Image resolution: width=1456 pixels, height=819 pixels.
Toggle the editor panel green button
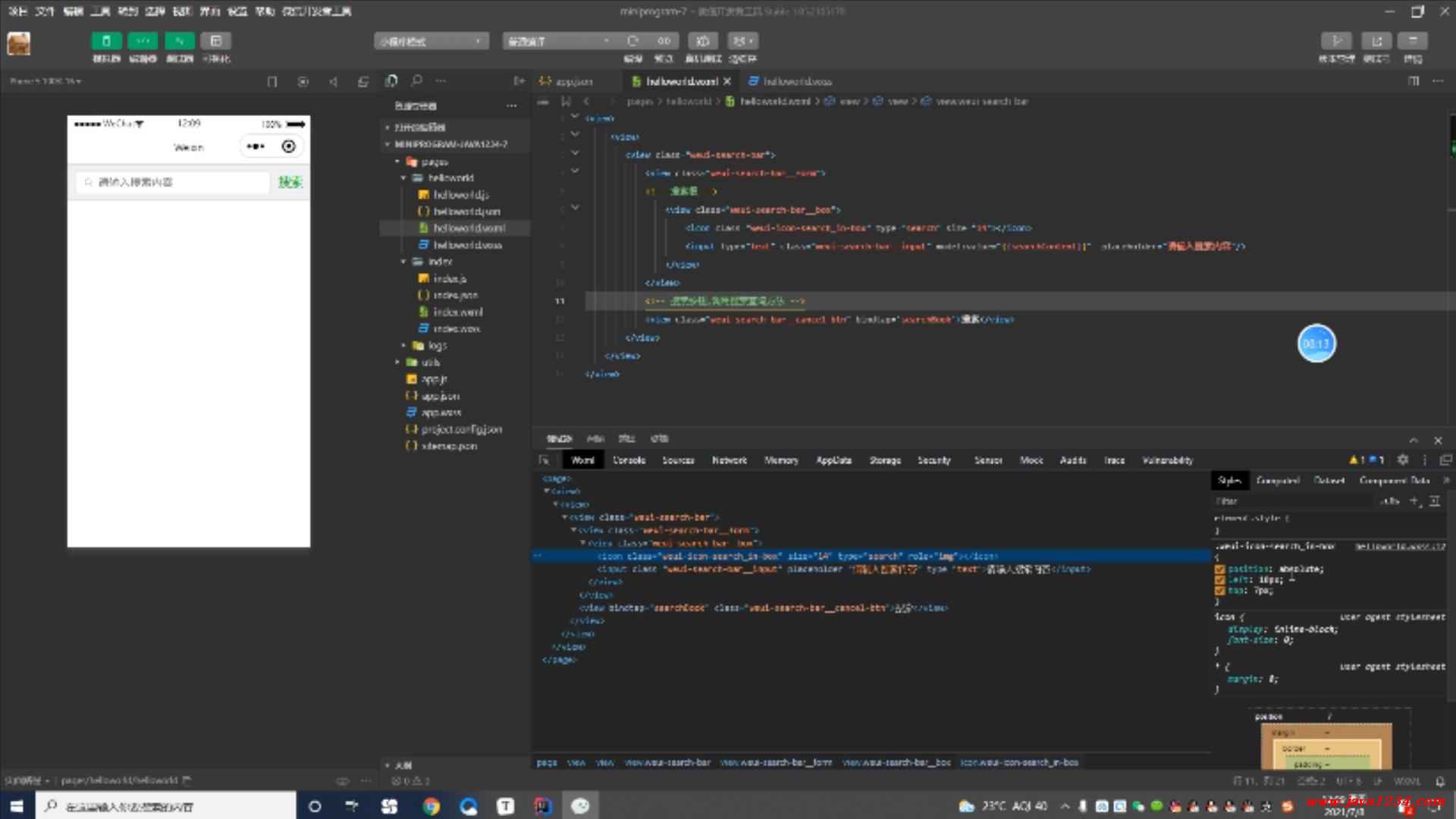tap(143, 41)
